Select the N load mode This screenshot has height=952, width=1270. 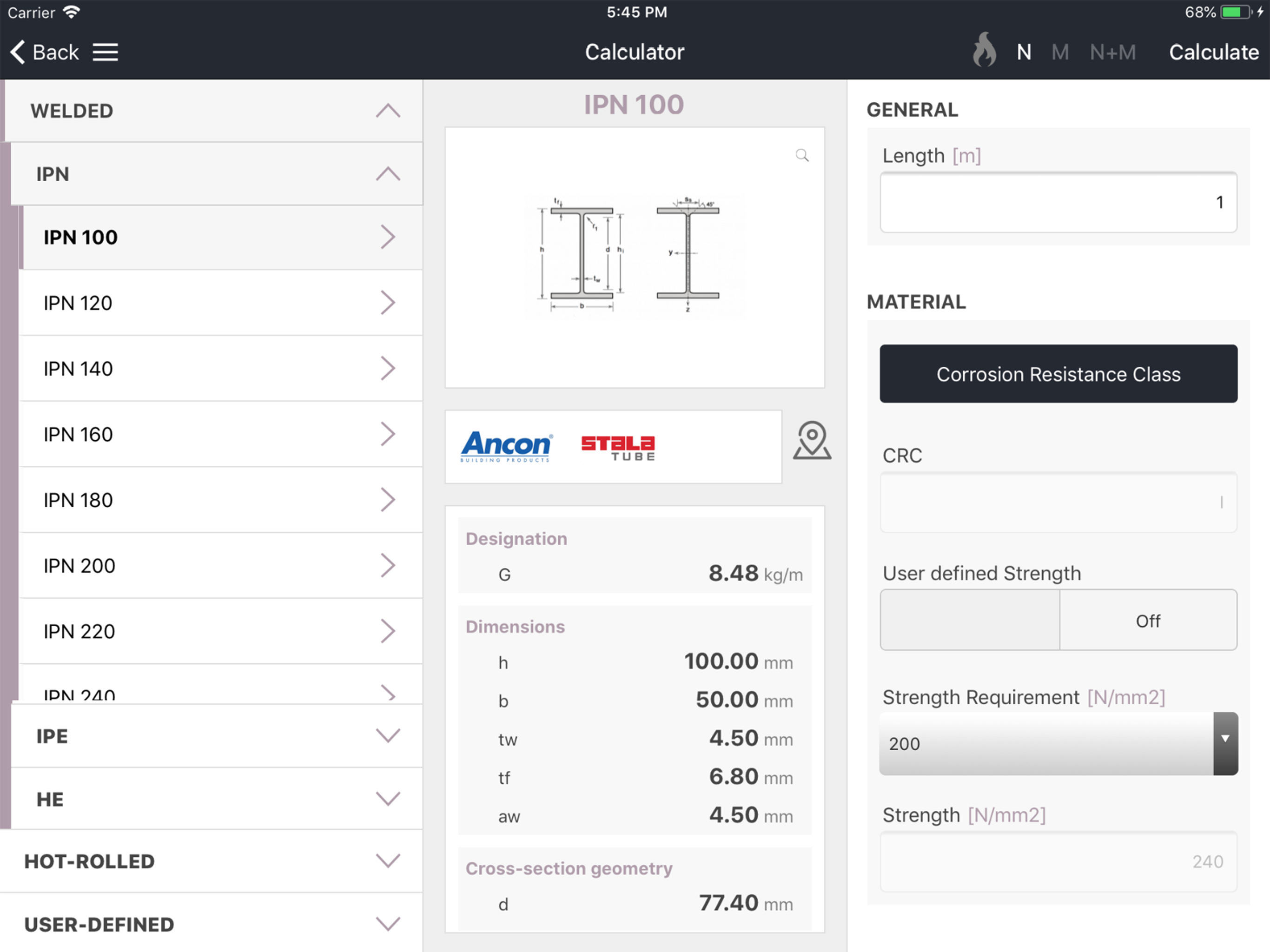point(1024,52)
